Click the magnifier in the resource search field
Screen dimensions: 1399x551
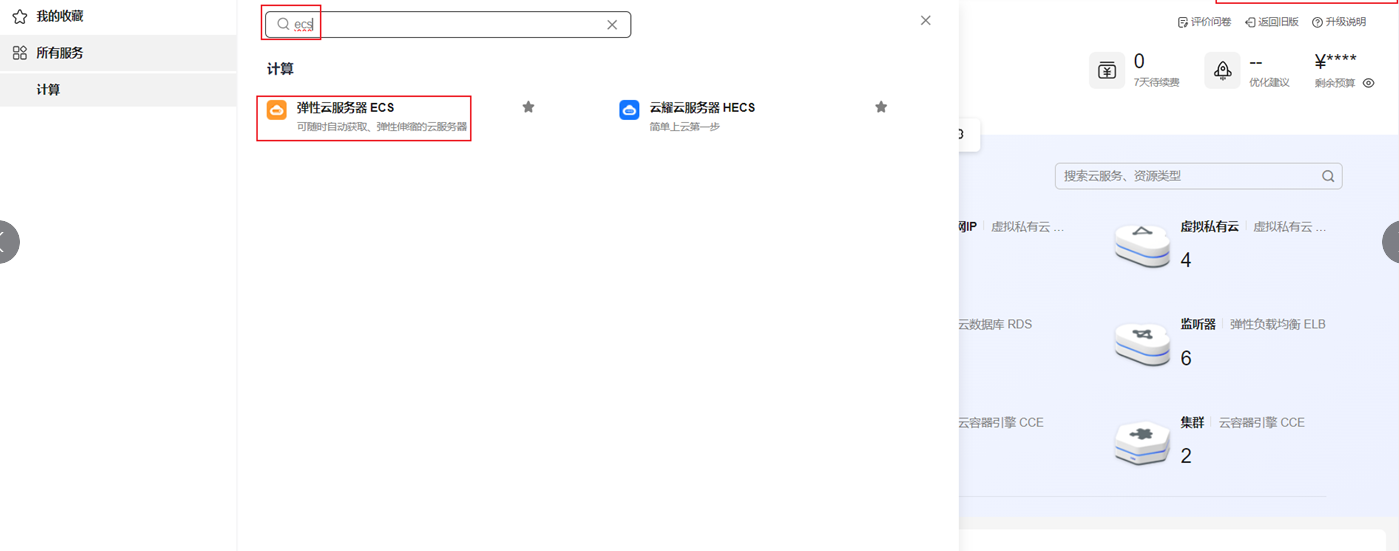(x=1328, y=176)
